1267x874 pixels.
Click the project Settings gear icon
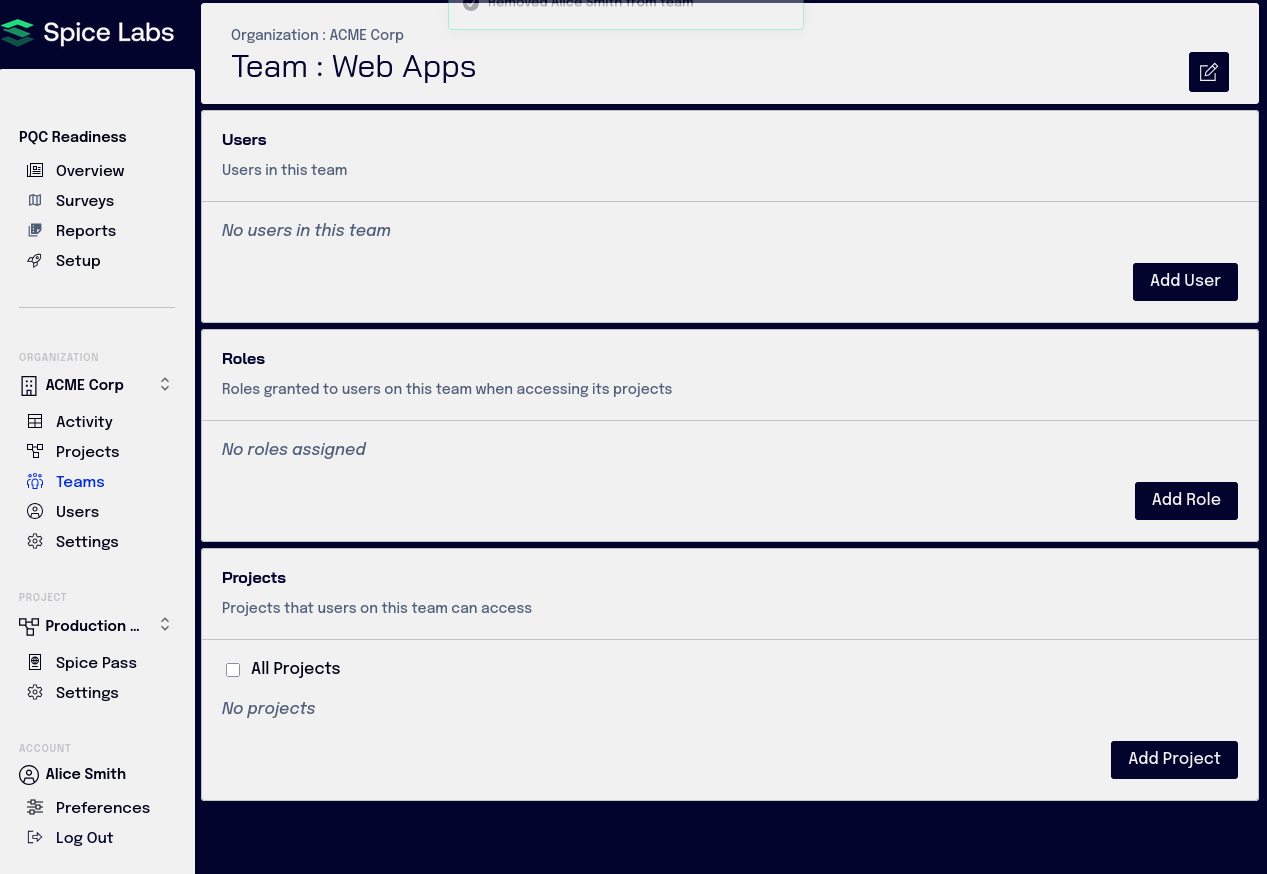tap(35, 692)
